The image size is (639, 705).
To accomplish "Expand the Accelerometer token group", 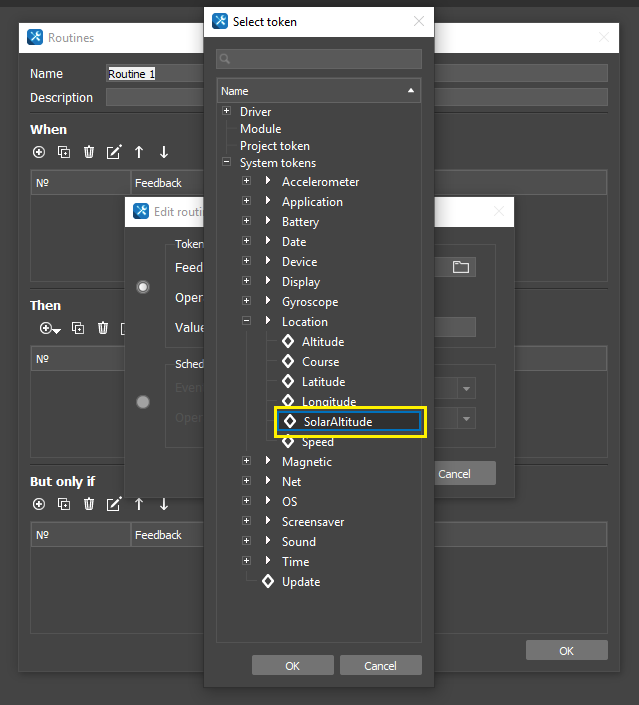I will 246,182.
